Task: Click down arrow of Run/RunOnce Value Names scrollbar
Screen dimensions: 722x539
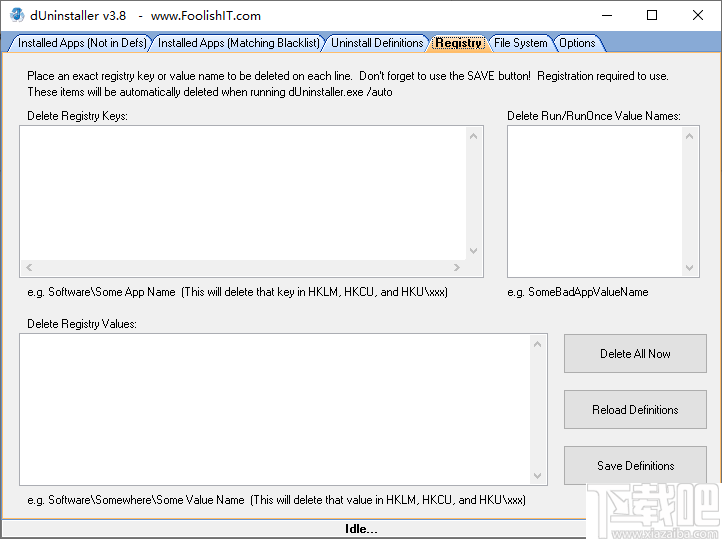Action: click(x=689, y=268)
